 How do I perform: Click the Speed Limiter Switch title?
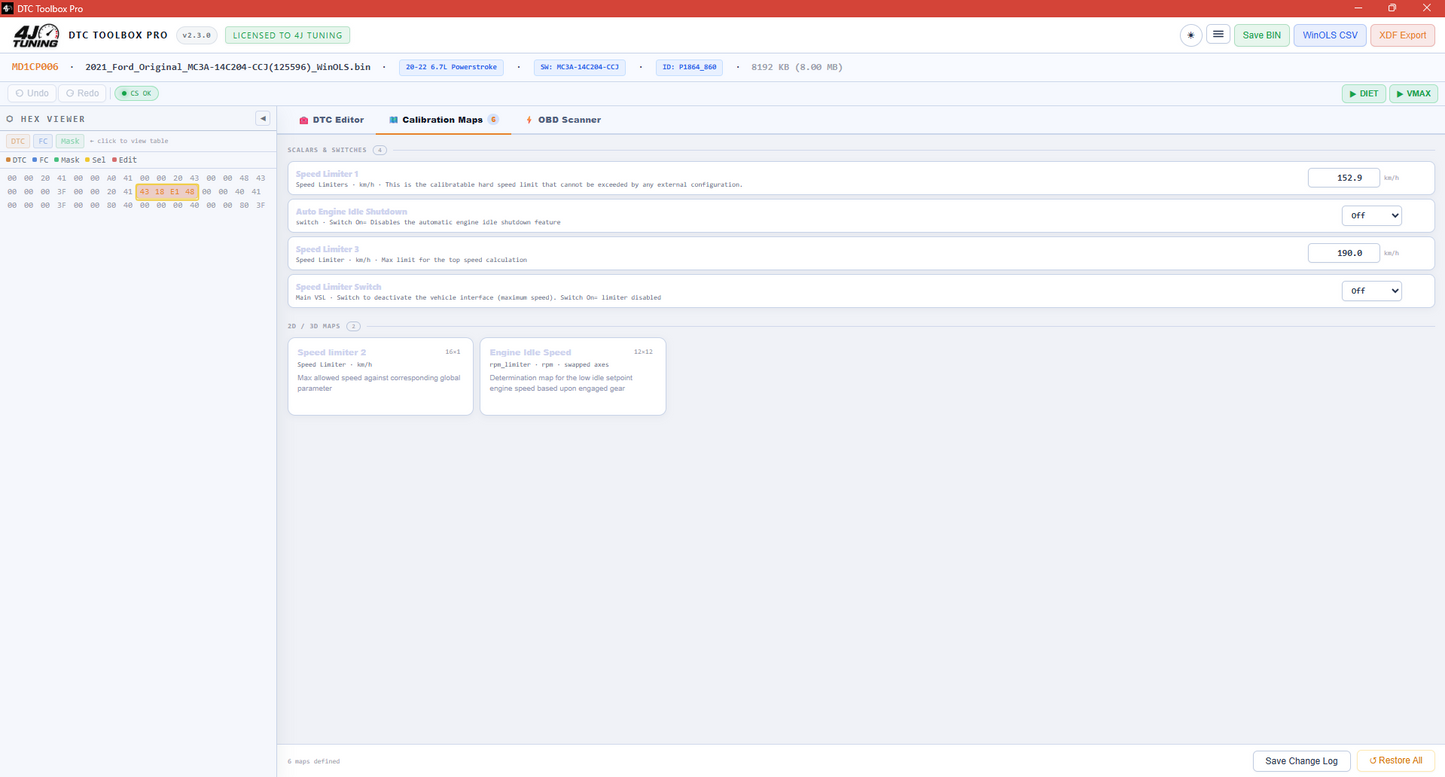[x=338, y=287]
